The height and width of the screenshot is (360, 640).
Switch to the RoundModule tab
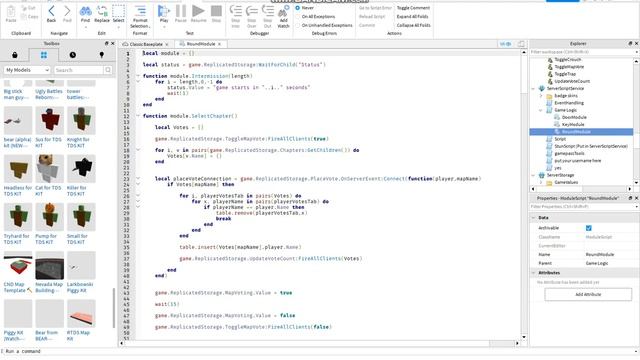pyautogui.click(x=200, y=44)
